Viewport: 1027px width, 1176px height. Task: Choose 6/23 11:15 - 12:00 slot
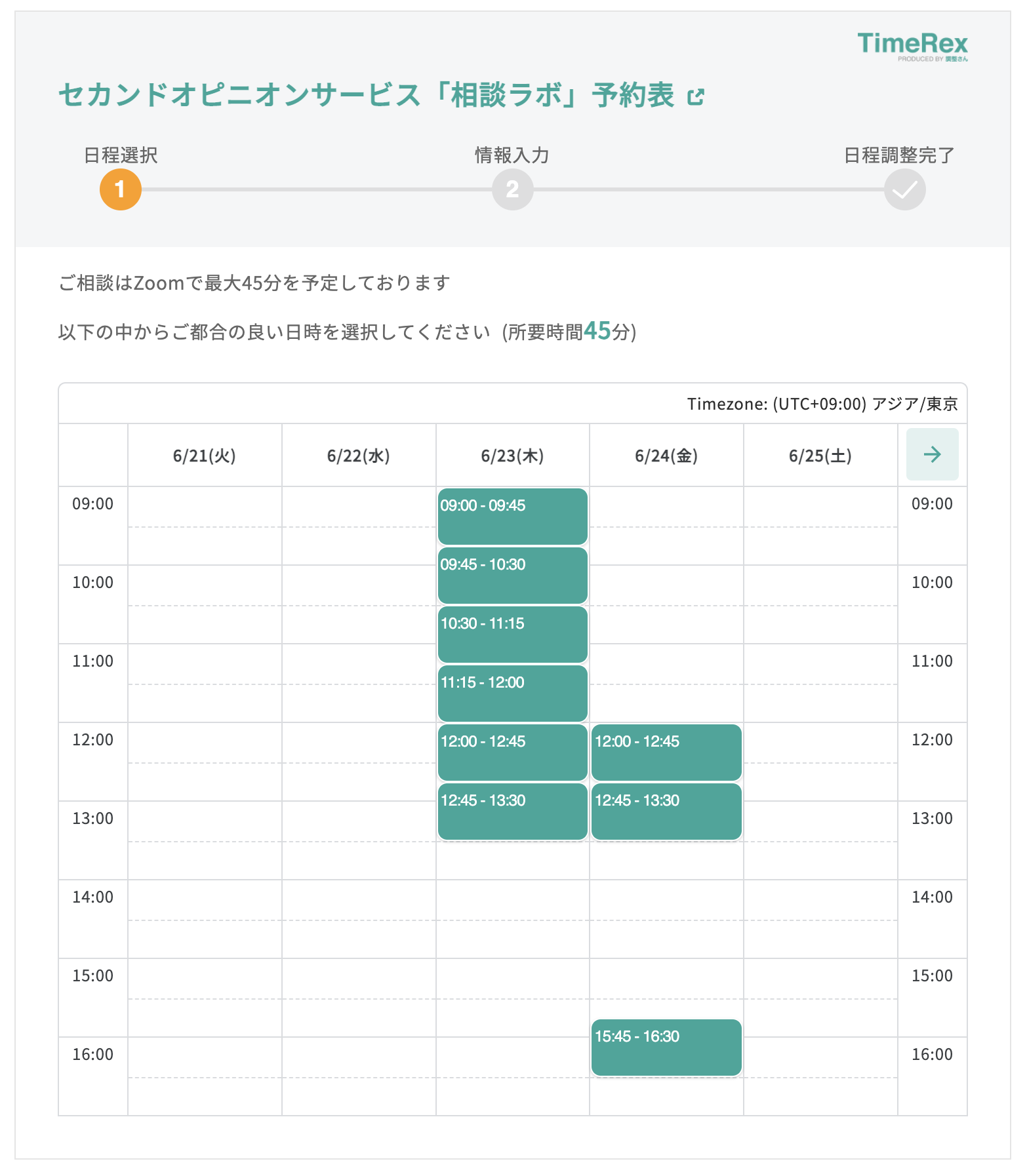[512, 693]
